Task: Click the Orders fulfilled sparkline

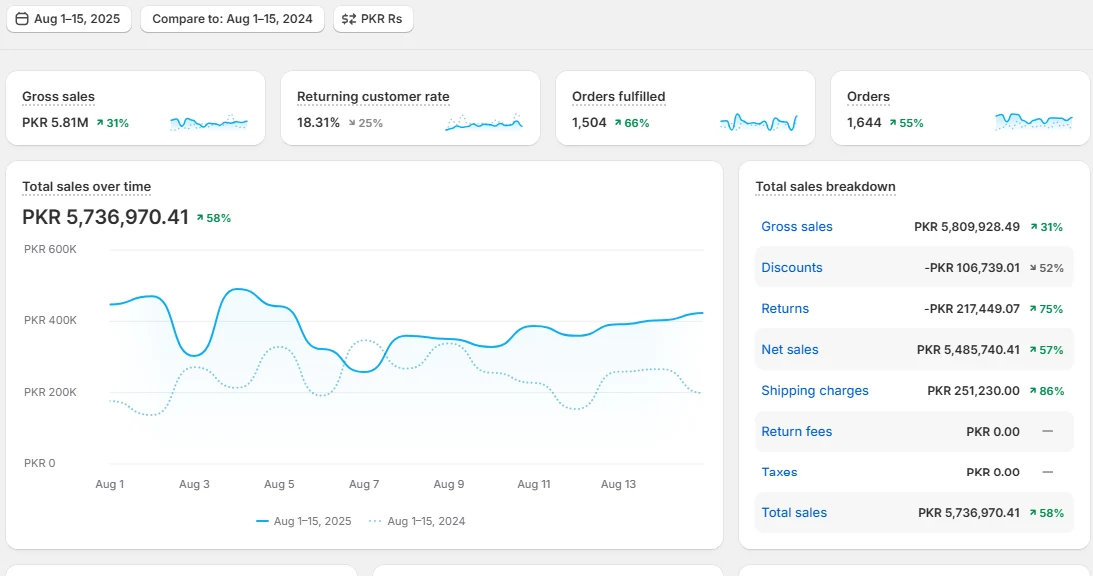Action: pos(758,123)
